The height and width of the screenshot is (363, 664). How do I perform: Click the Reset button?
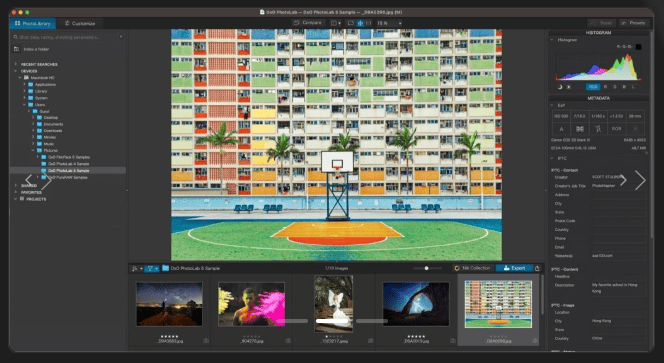[x=602, y=23]
